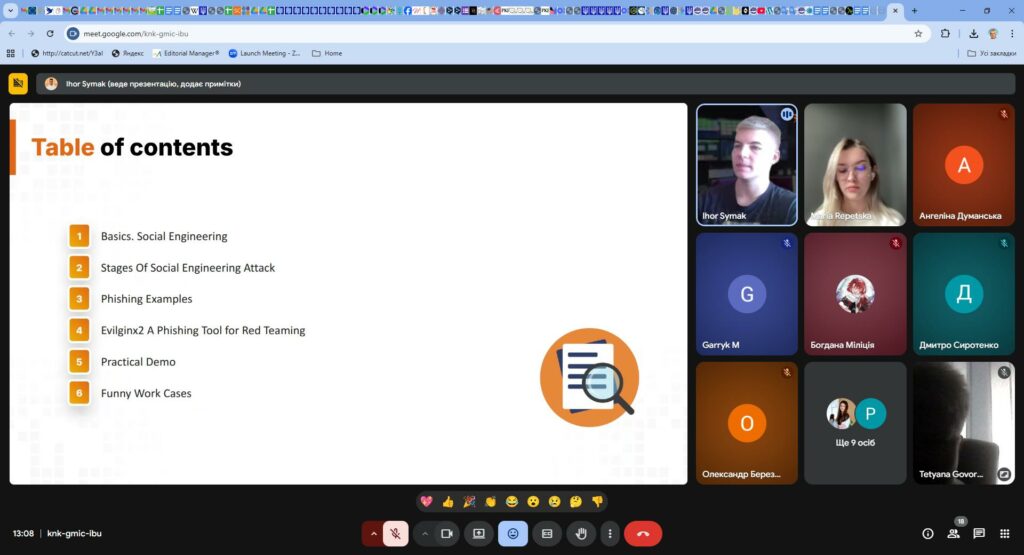This screenshot has height=555, width=1024.
Task: Open the Editorial Manager bookmark
Action: coord(190,53)
